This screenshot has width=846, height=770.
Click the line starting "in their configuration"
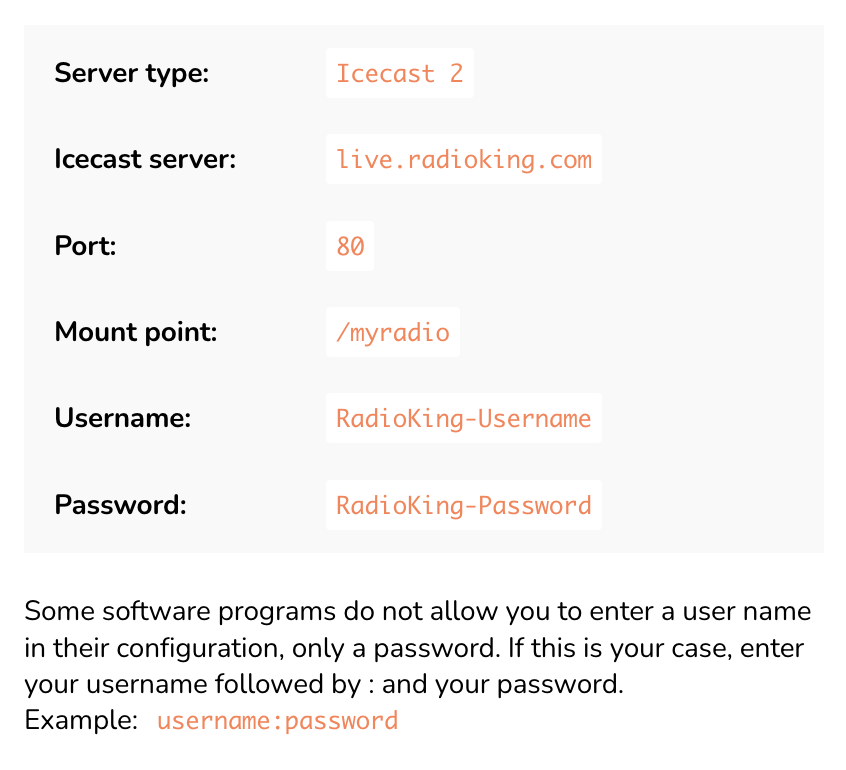pyautogui.click(x=413, y=648)
